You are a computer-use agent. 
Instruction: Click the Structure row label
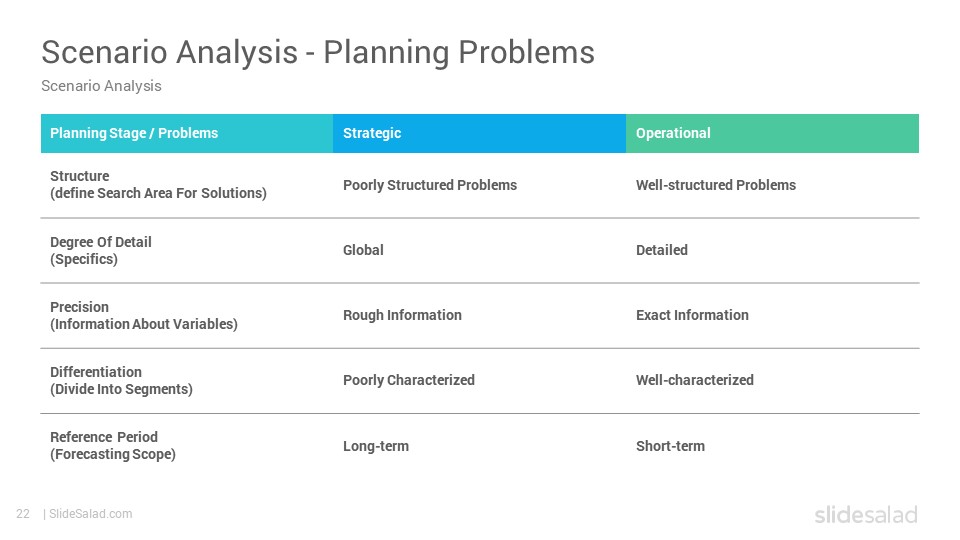158,184
